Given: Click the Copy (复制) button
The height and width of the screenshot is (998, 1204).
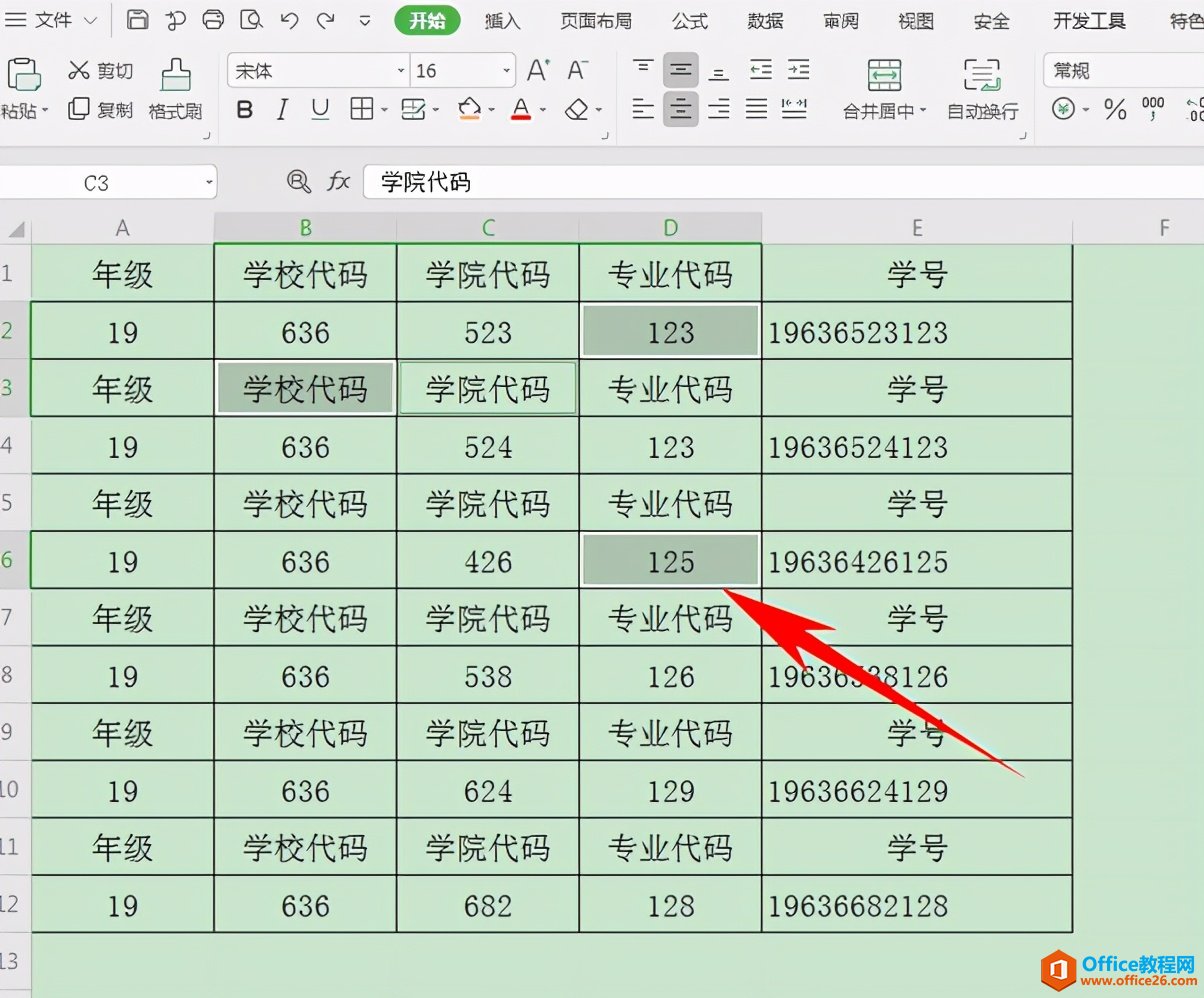Looking at the screenshot, I should click(100, 110).
